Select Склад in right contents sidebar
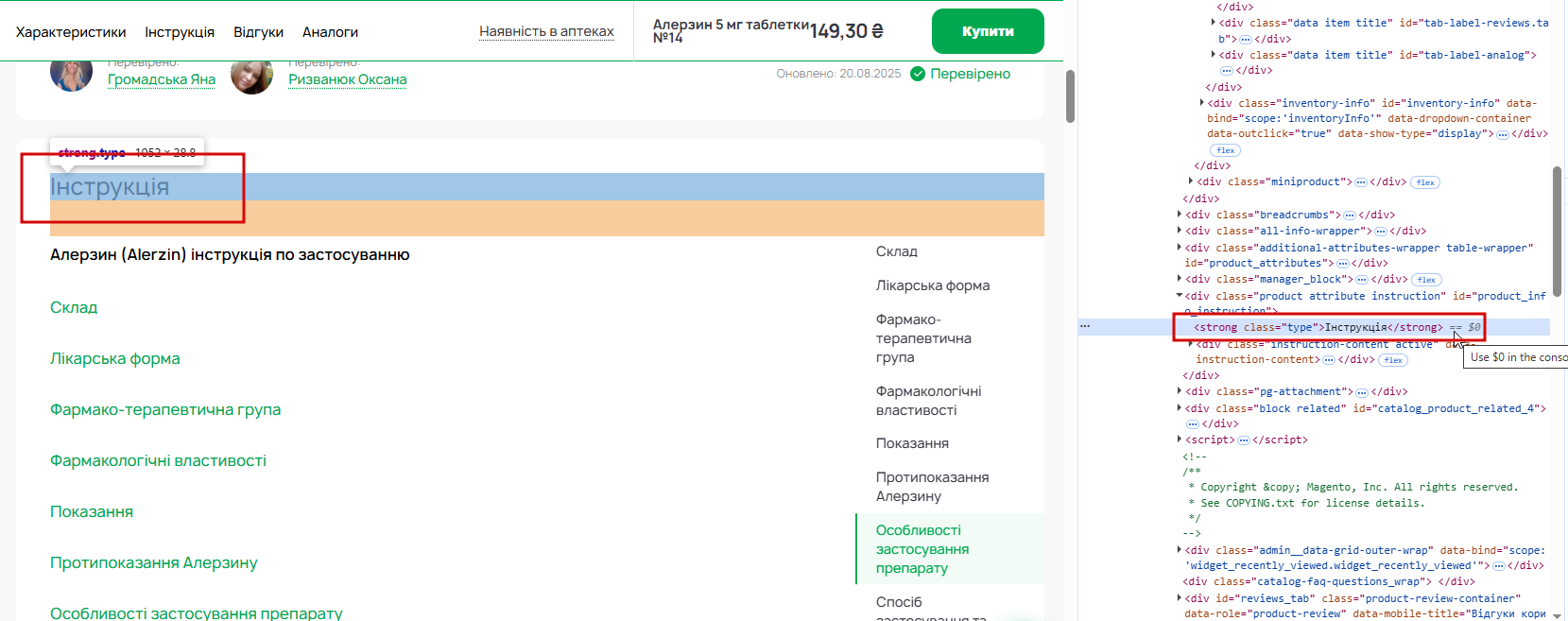Screen dimensions: 1568x621 tap(897, 251)
